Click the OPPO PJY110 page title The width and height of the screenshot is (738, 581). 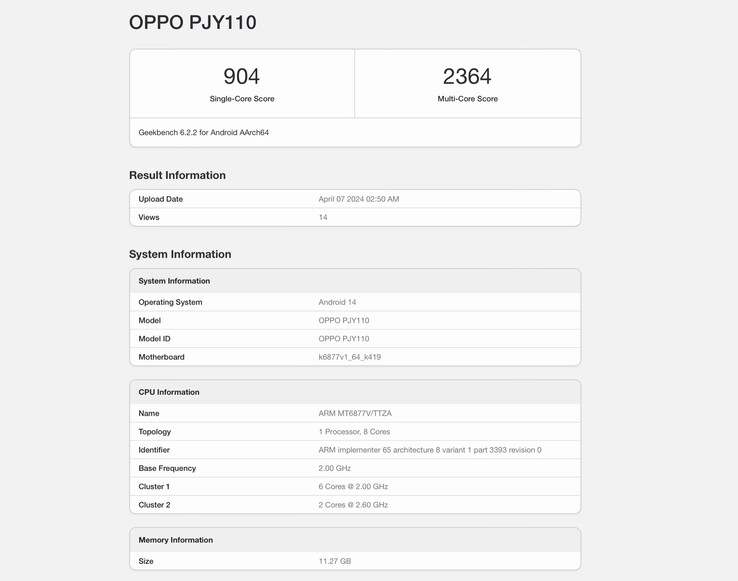[x=193, y=22]
